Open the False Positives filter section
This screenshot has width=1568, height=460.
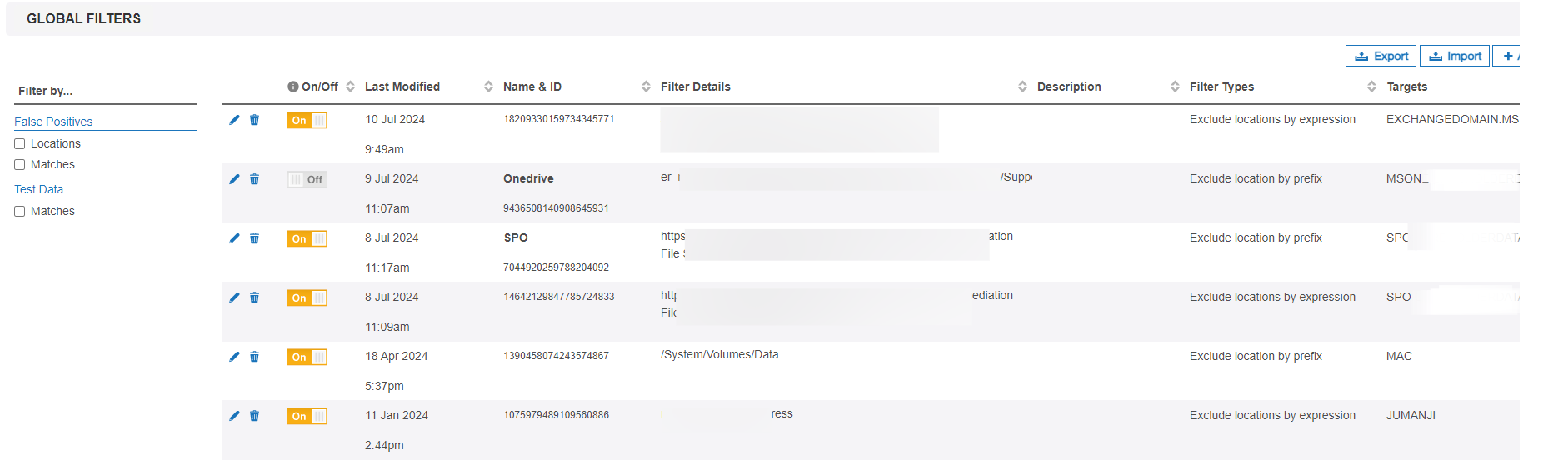click(x=53, y=122)
